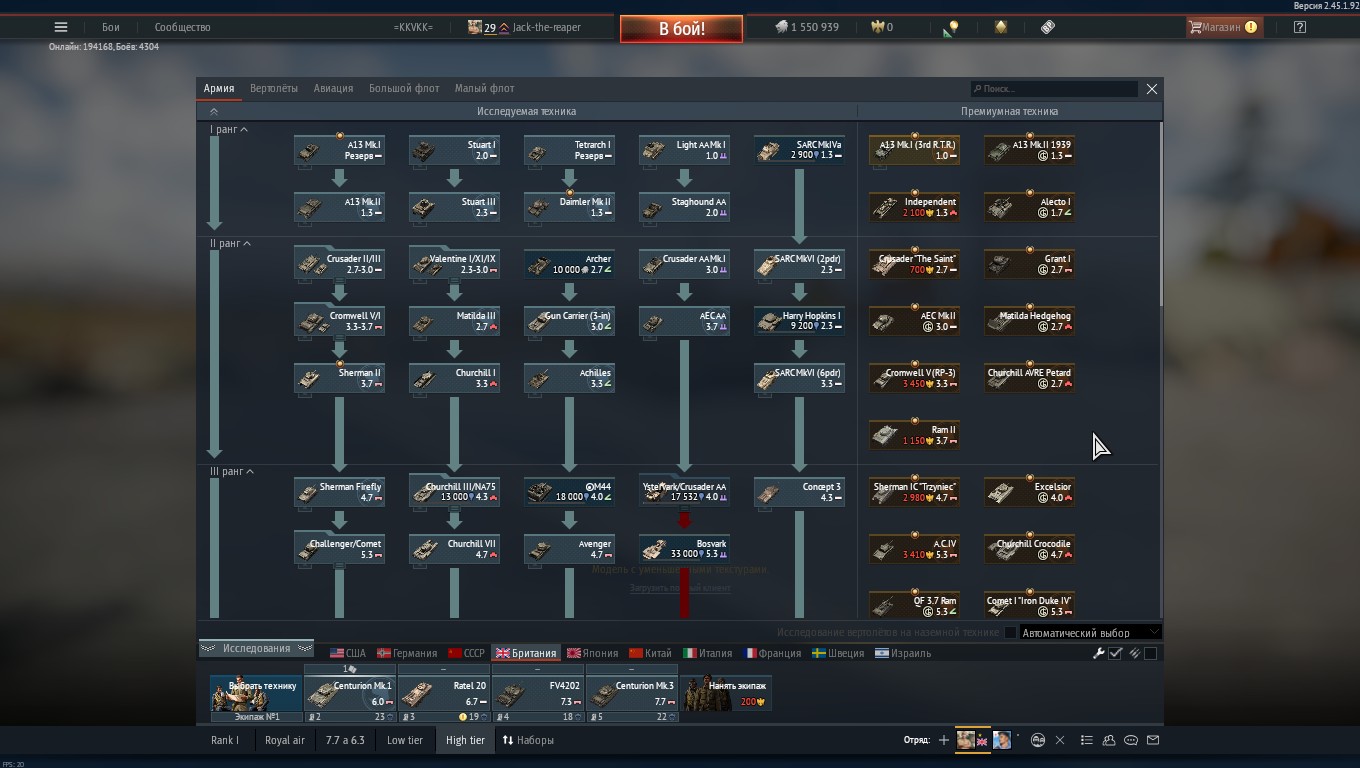Select the Япония nation flag
The width and height of the screenshot is (1360, 768).
coord(592,653)
